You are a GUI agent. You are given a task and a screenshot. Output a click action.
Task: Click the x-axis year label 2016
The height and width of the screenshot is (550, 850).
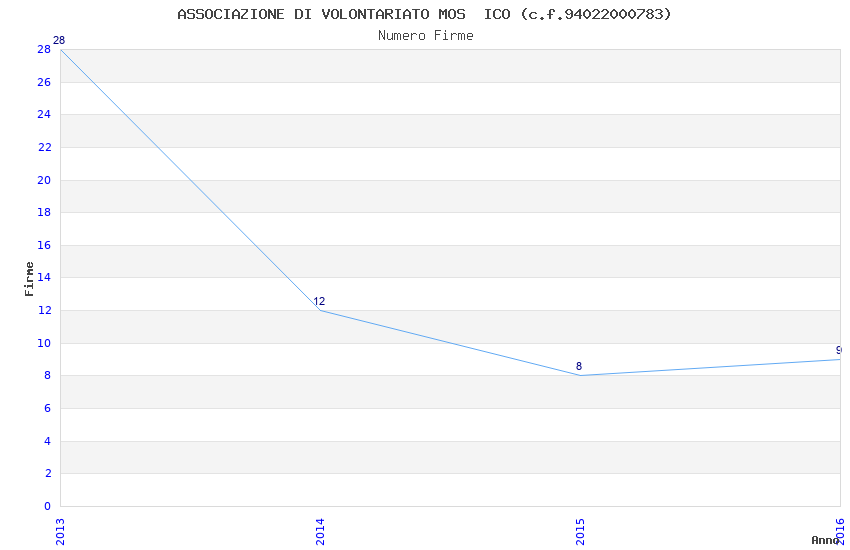coord(841,532)
